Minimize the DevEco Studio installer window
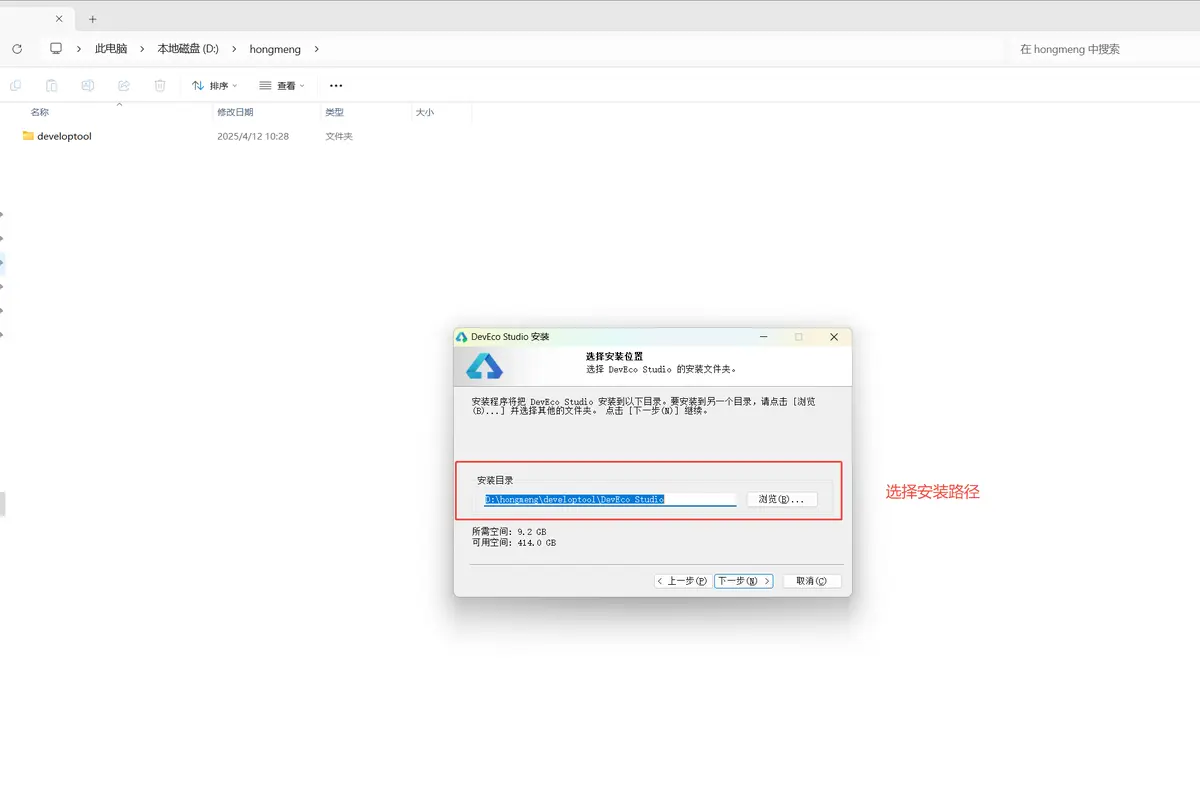 click(764, 337)
